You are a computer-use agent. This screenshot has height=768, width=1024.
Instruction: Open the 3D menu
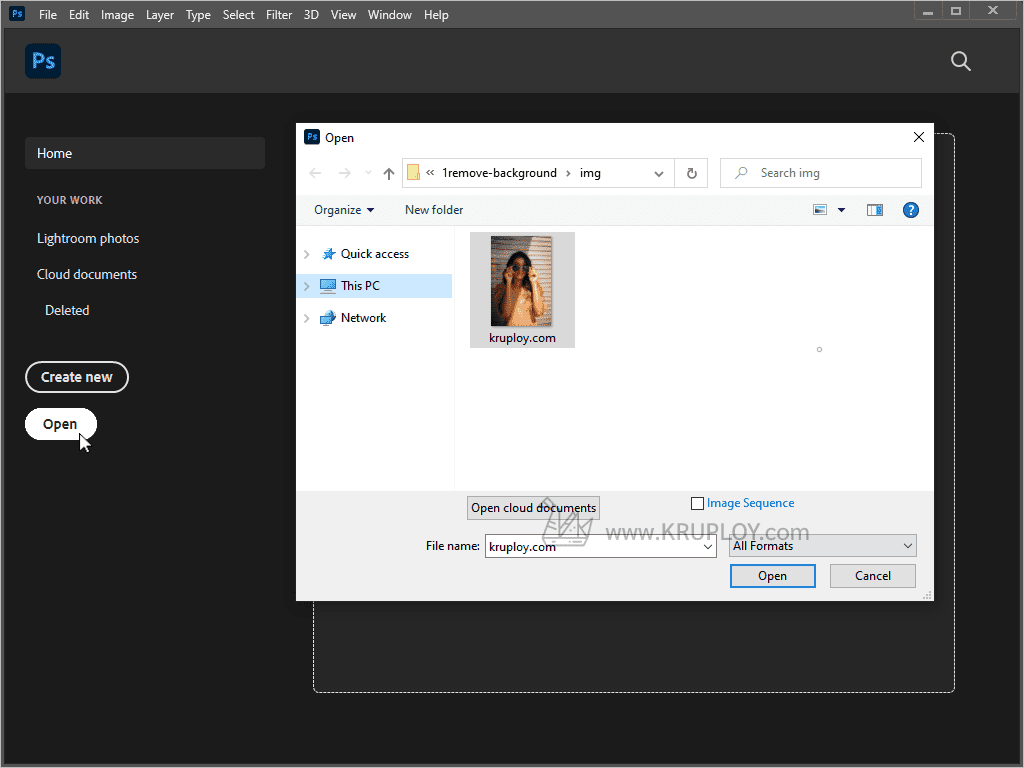pos(311,14)
